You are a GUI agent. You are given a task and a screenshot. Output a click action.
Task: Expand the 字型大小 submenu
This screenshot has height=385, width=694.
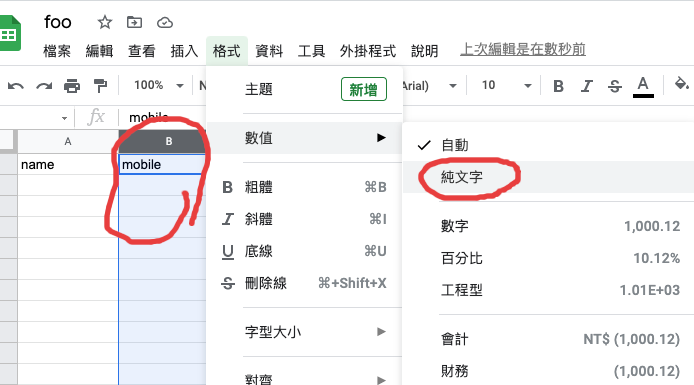click(305, 332)
